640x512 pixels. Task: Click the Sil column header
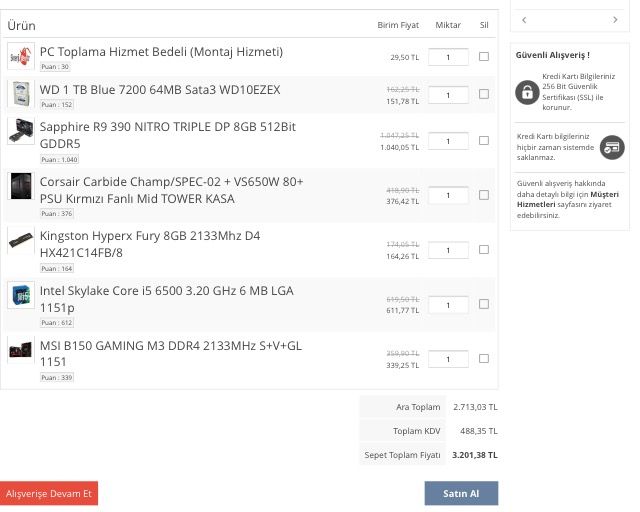[484, 25]
